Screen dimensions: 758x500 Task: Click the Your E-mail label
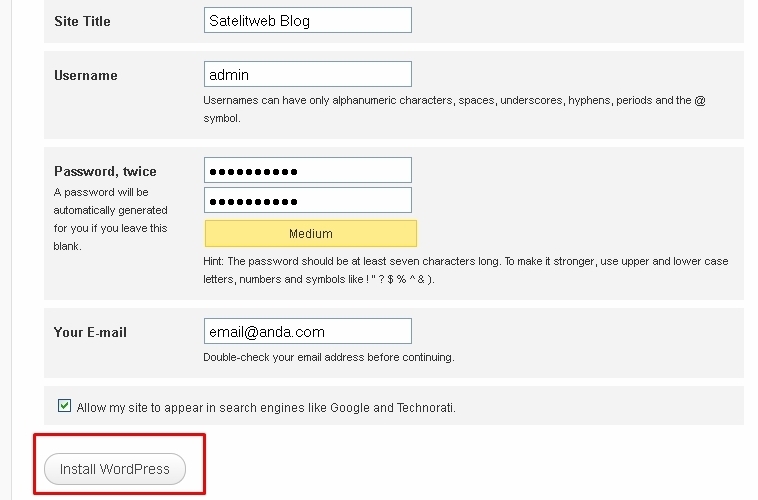point(90,332)
